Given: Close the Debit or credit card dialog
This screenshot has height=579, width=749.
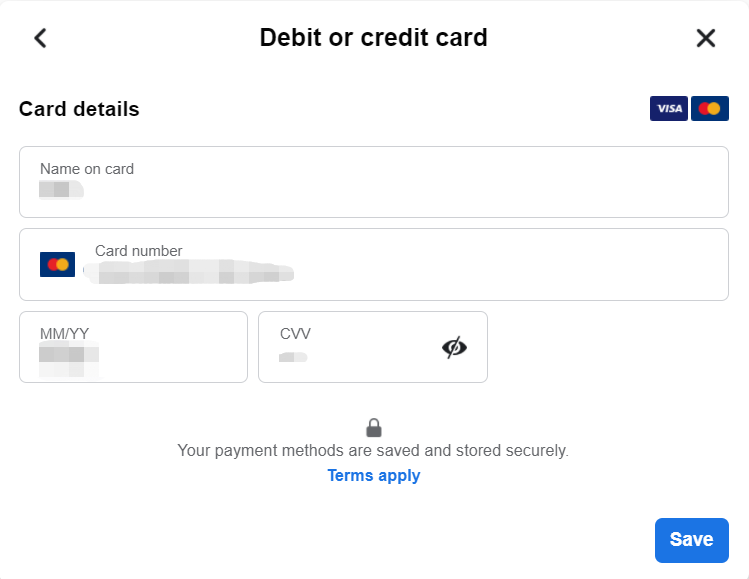Looking at the screenshot, I should coord(705,38).
